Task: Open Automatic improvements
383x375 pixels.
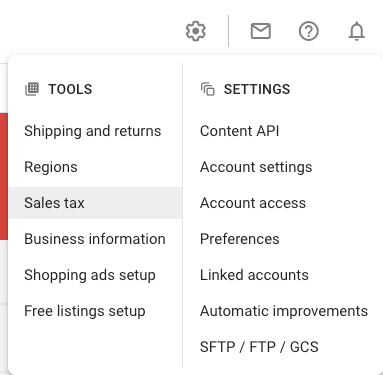Action: 284,311
